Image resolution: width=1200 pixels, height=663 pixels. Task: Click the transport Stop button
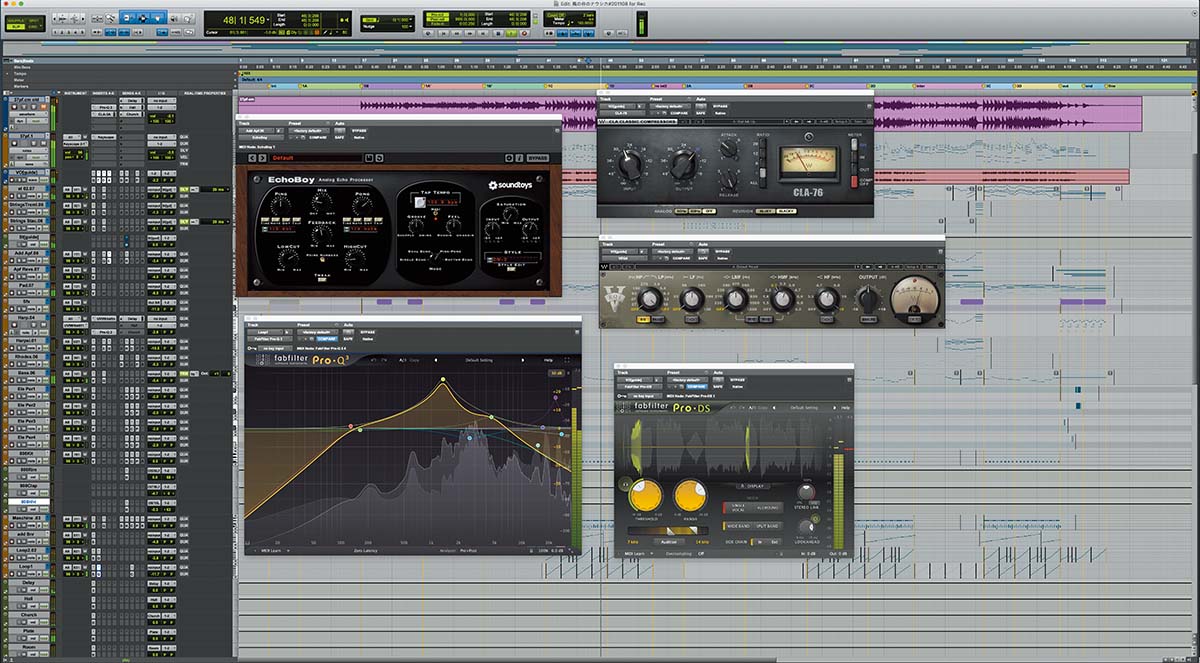pos(499,33)
